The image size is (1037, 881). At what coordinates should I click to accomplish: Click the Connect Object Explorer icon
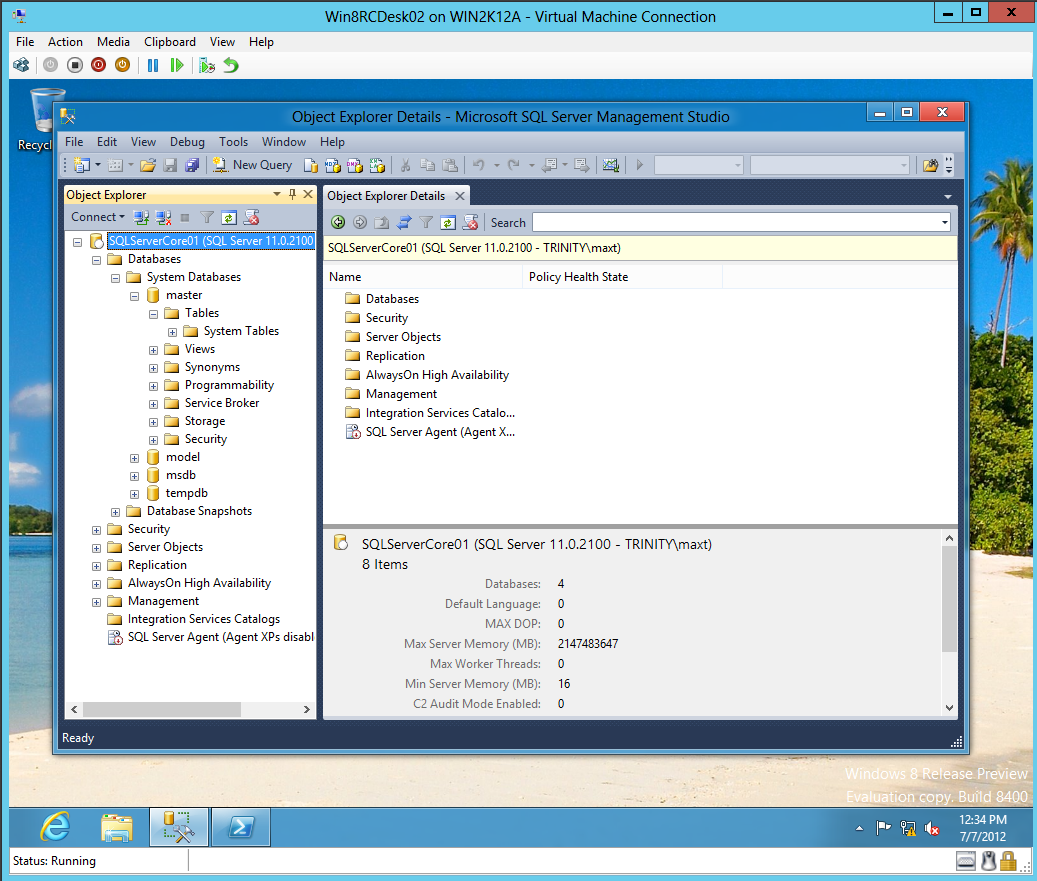pos(141,217)
